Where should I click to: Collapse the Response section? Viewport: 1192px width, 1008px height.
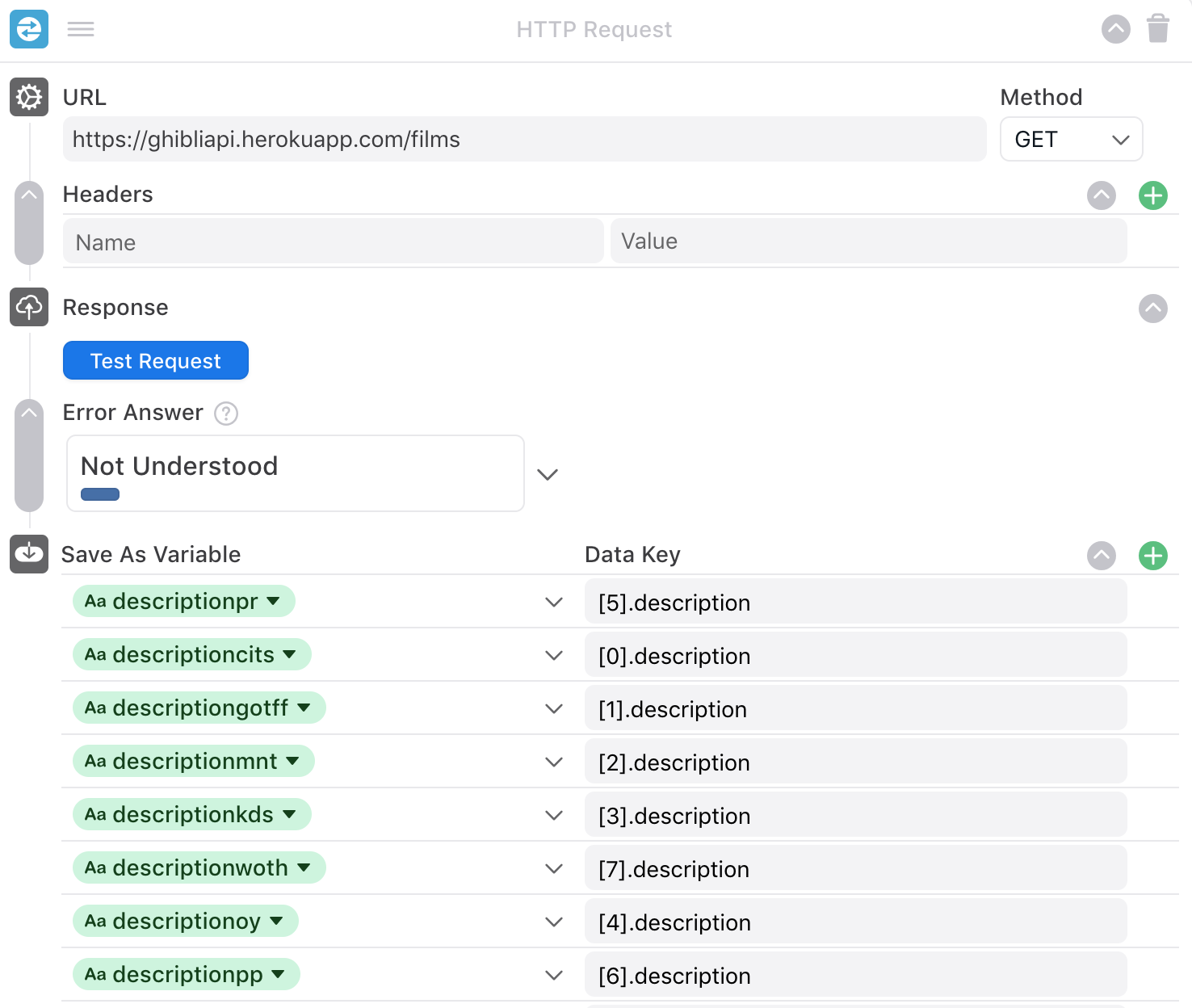point(1152,309)
